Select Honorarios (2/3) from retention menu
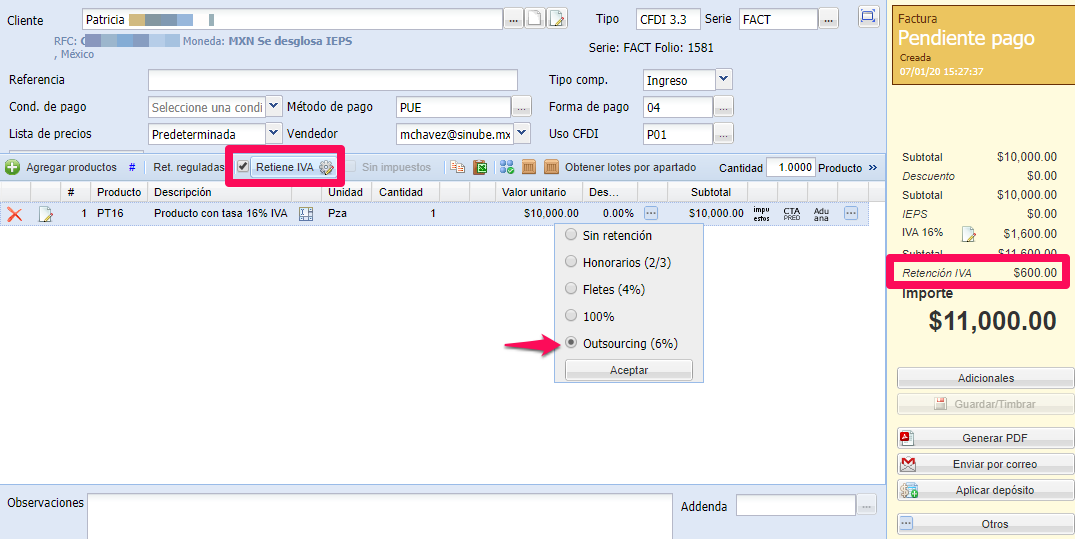 571,262
